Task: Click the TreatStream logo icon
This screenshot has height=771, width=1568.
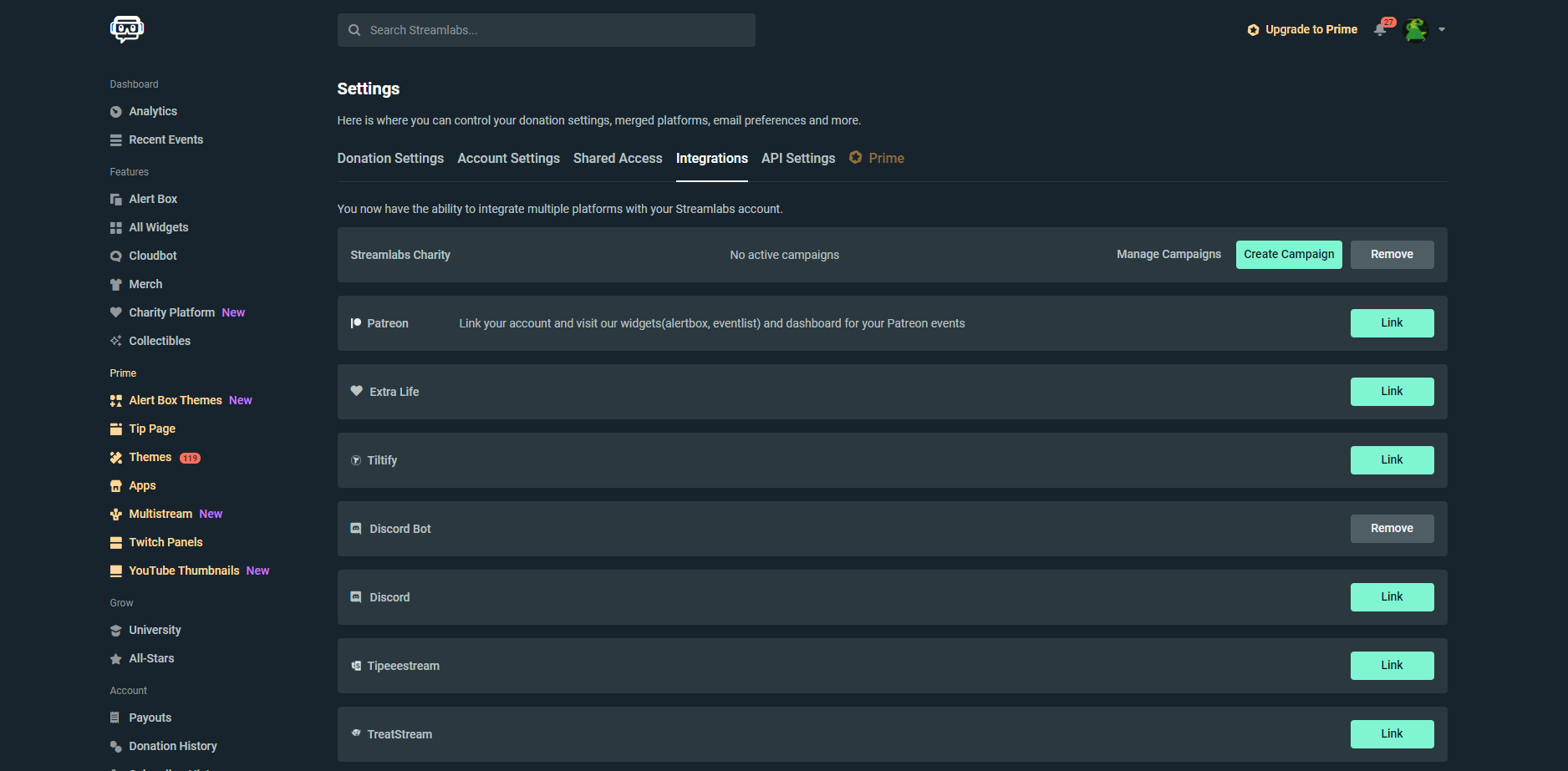Action: click(x=356, y=733)
